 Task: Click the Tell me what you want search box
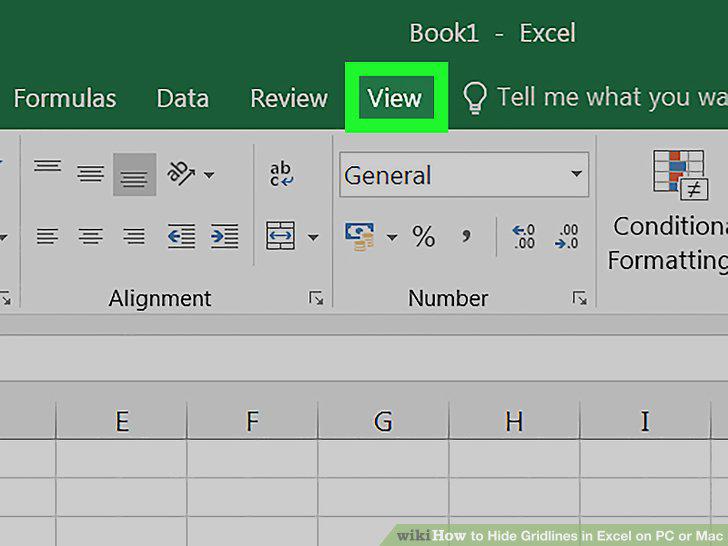[612, 98]
